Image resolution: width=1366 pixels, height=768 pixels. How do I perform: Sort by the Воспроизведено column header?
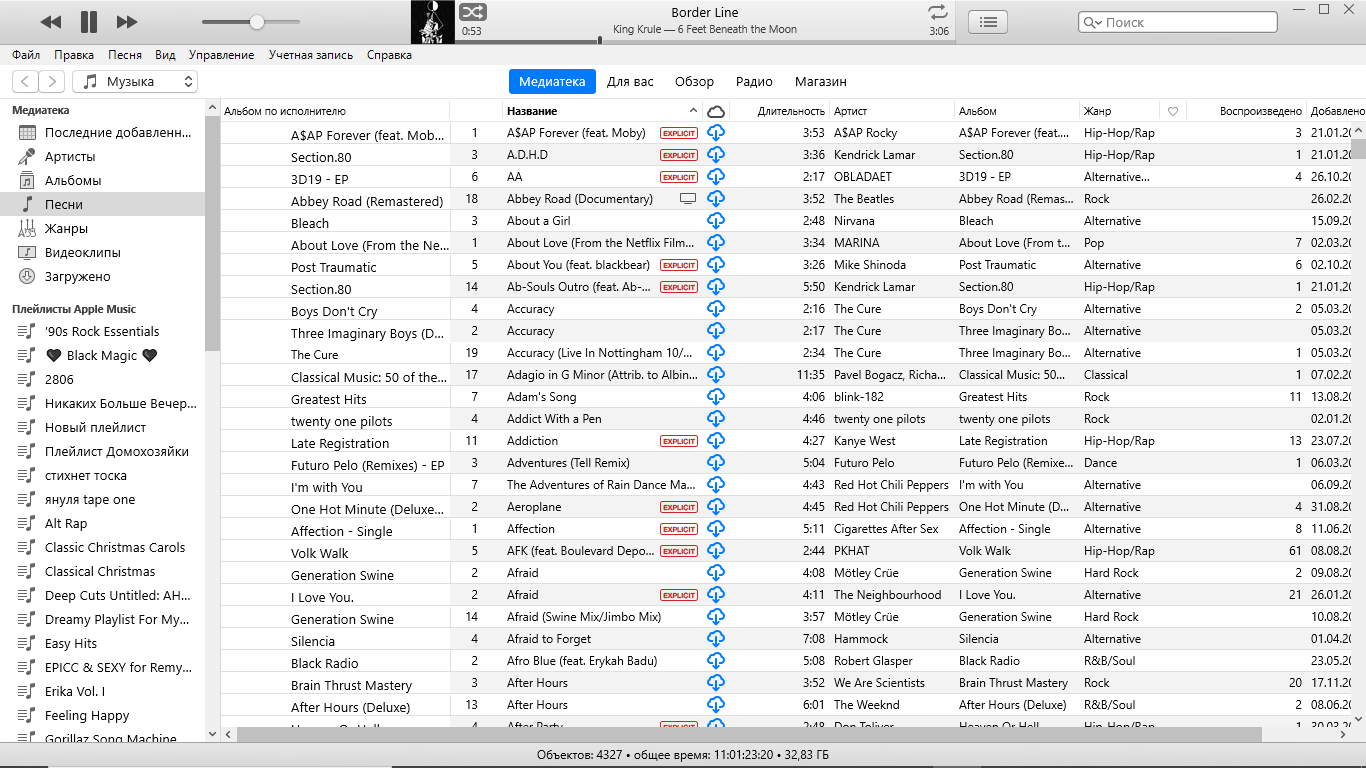point(1246,111)
